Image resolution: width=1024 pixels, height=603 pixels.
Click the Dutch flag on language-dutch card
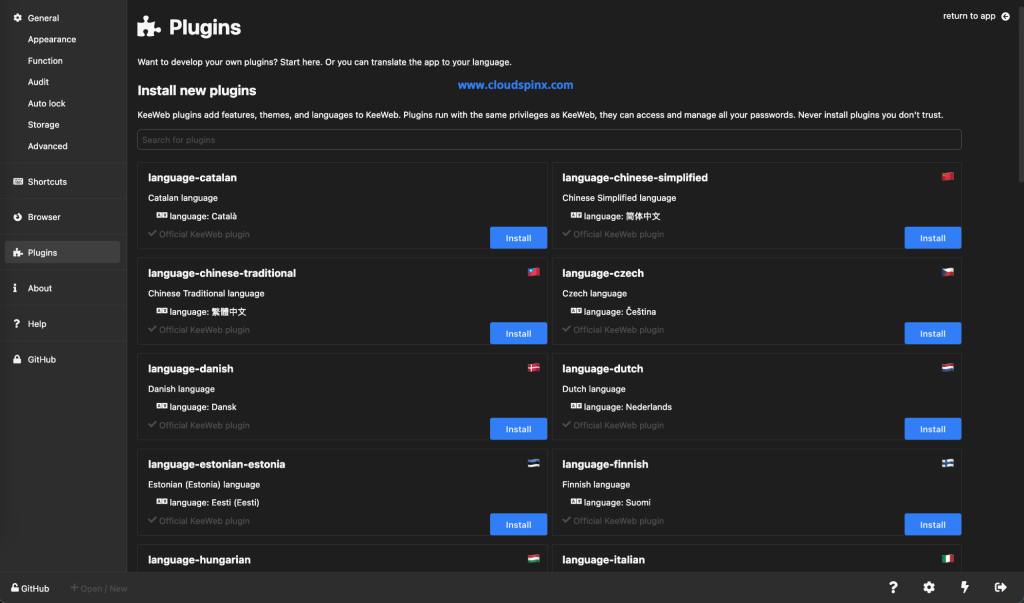(x=947, y=367)
